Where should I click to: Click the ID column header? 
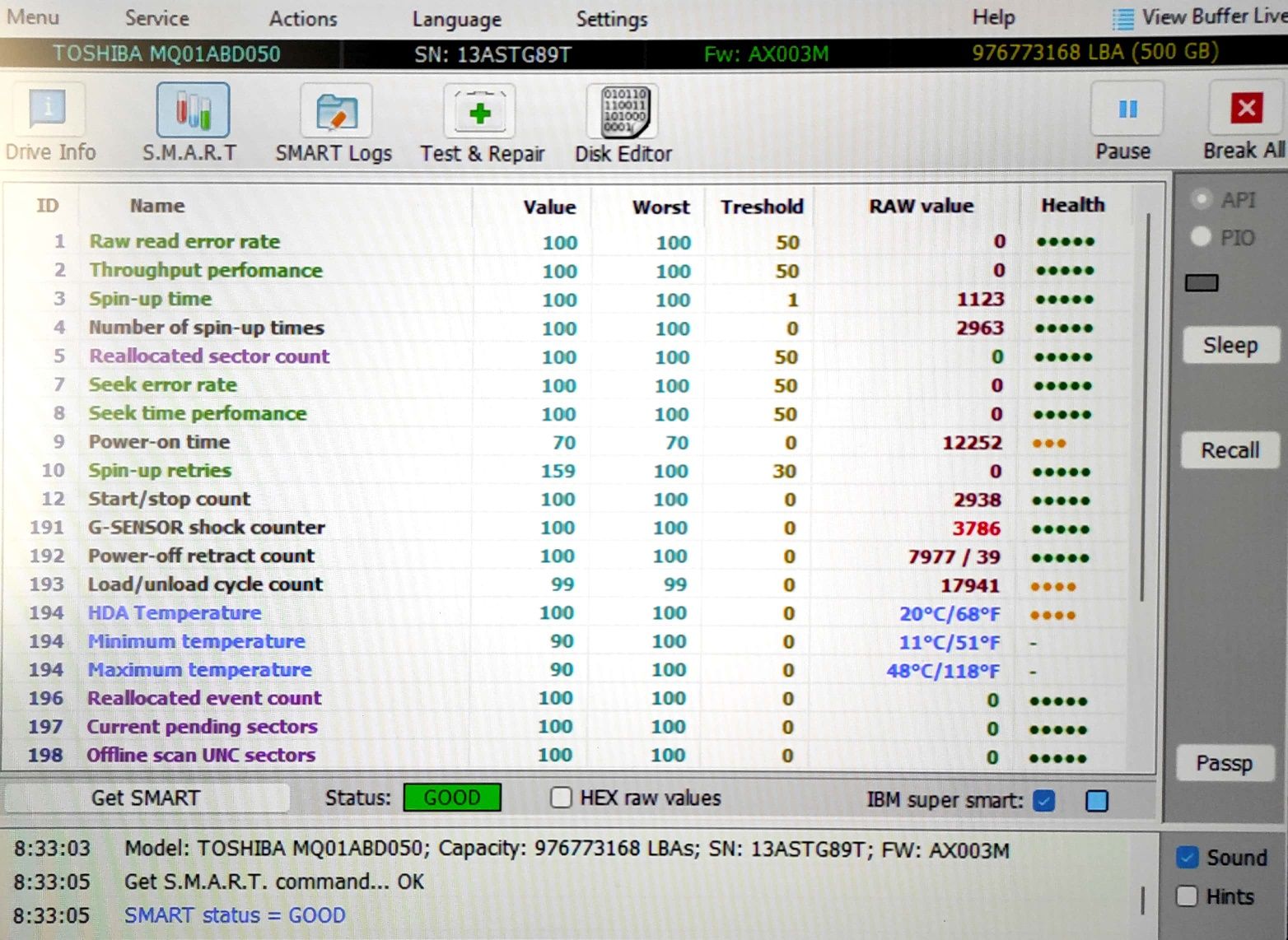48,205
